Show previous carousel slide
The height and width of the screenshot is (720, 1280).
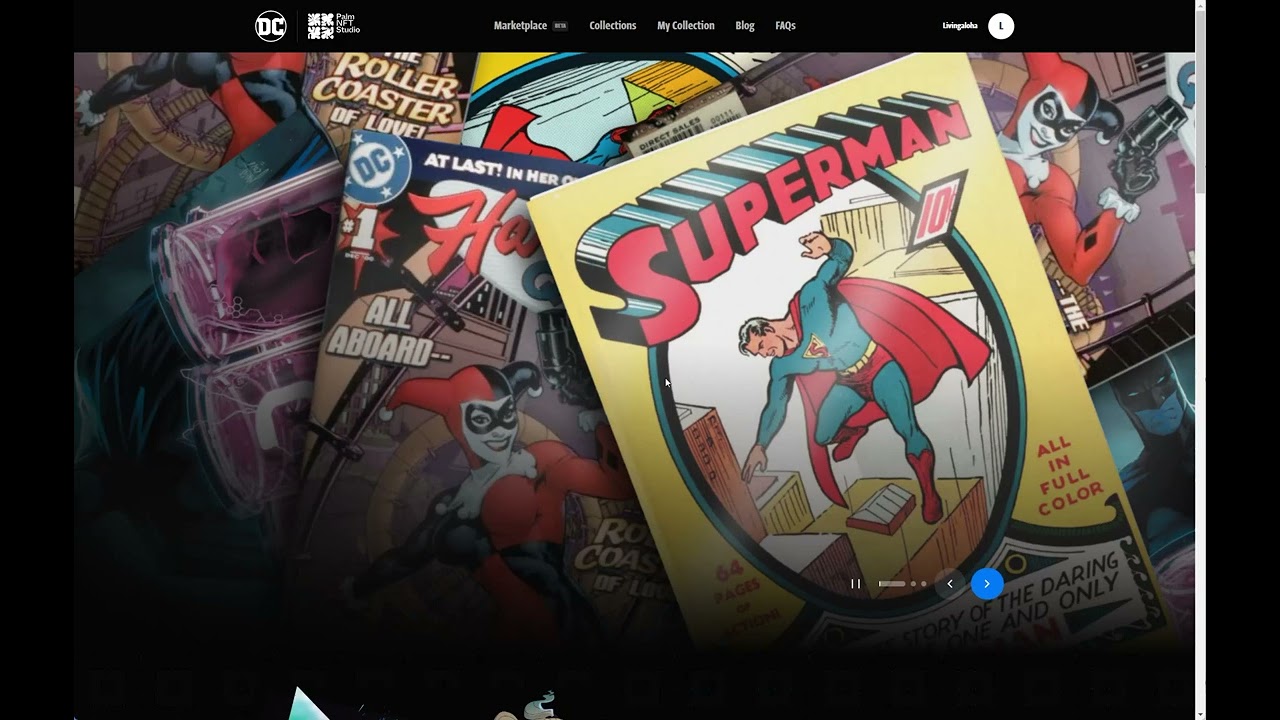point(950,584)
